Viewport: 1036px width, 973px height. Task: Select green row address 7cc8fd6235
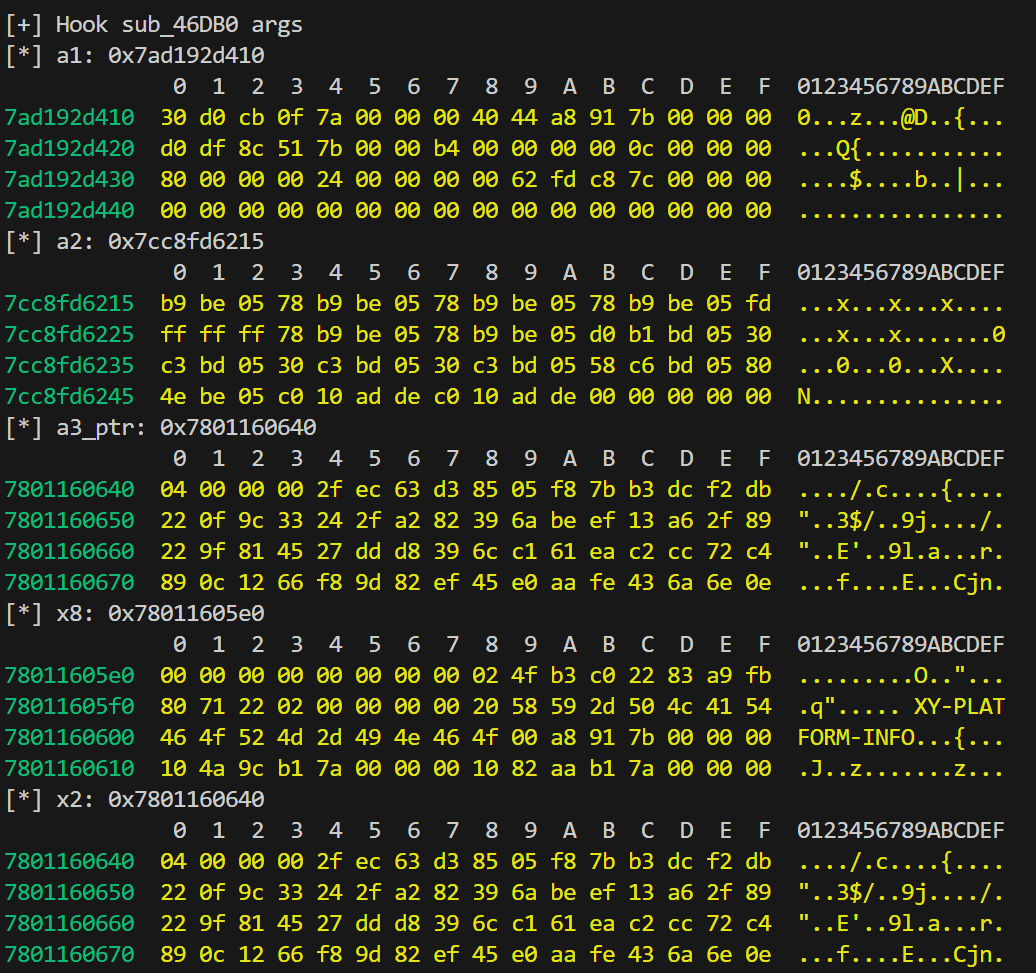69,366
